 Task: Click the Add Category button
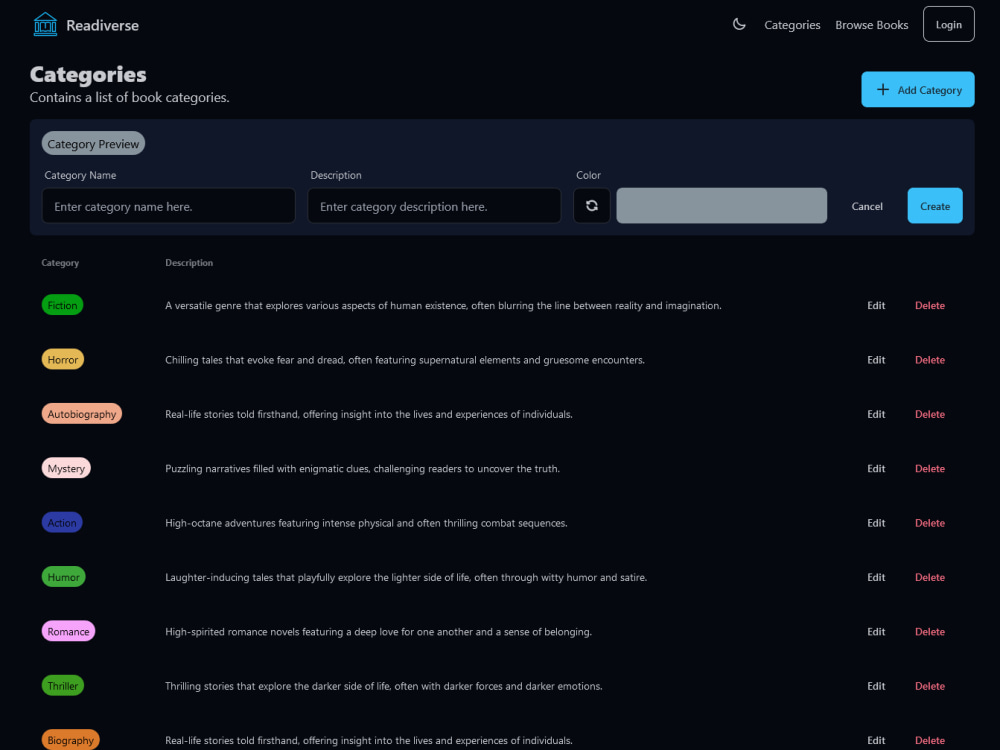pyautogui.click(x=918, y=89)
